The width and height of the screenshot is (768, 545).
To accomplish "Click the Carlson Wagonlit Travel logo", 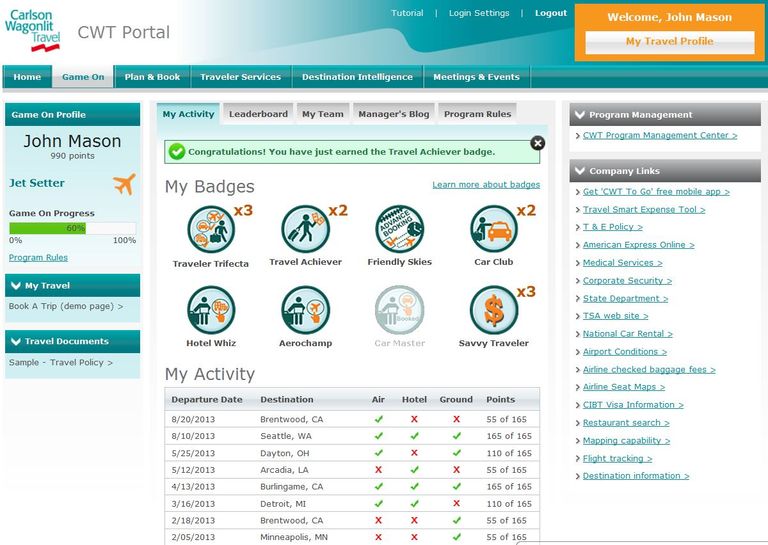I will click(33, 30).
